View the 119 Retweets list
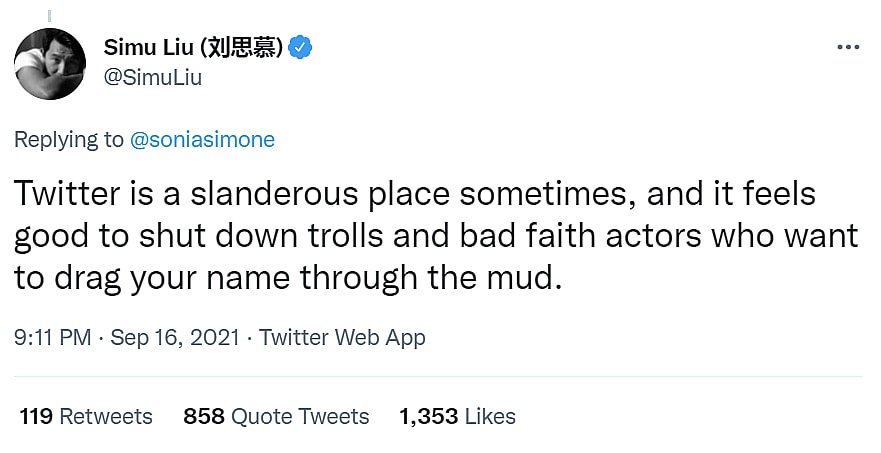 coord(86,416)
